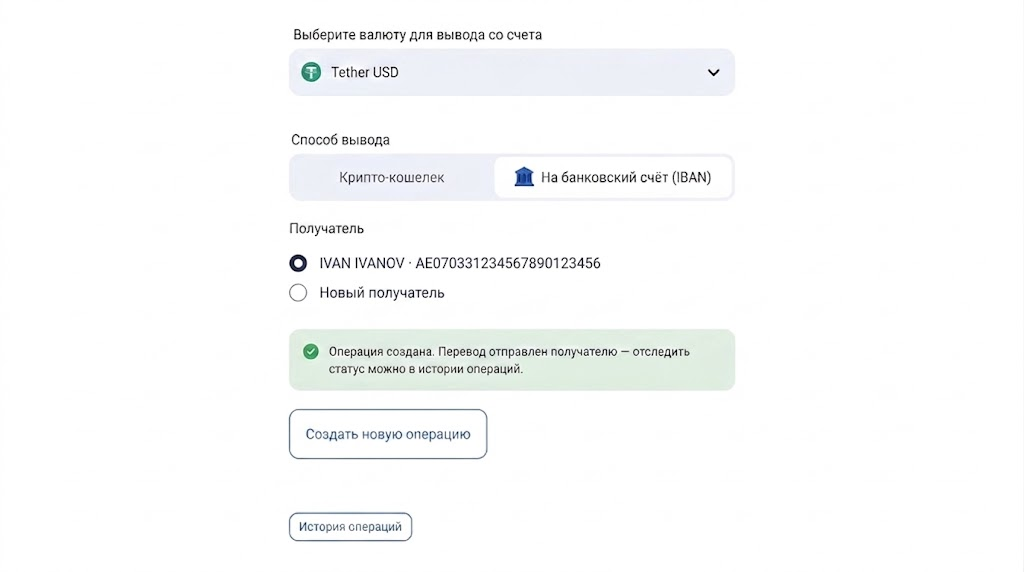
Task: Select the IVAN IVANOV recipient radio button
Action: click(x=298, y=263)
